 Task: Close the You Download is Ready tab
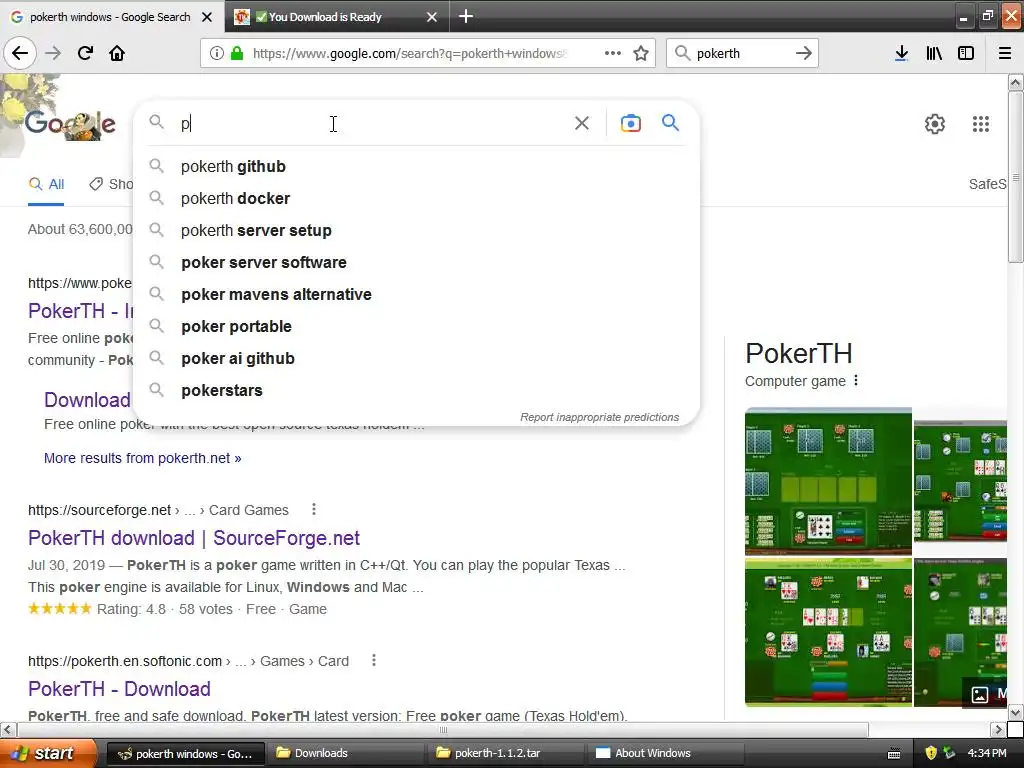click(432, 17)
